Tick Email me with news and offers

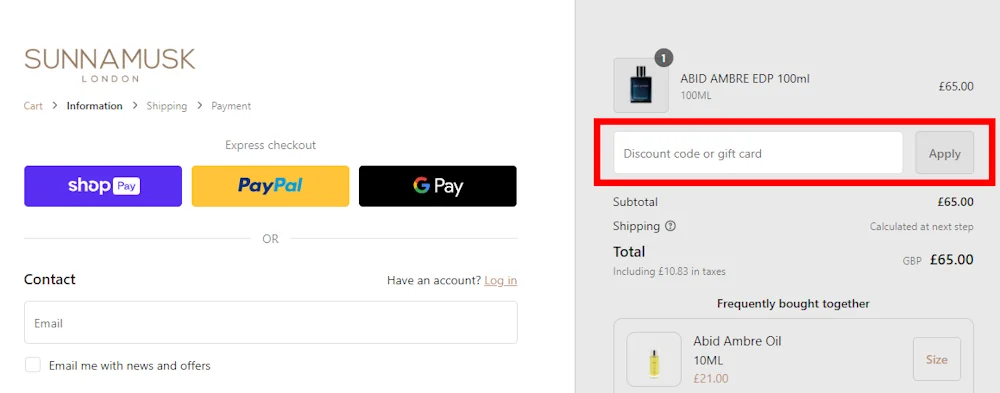33,365
